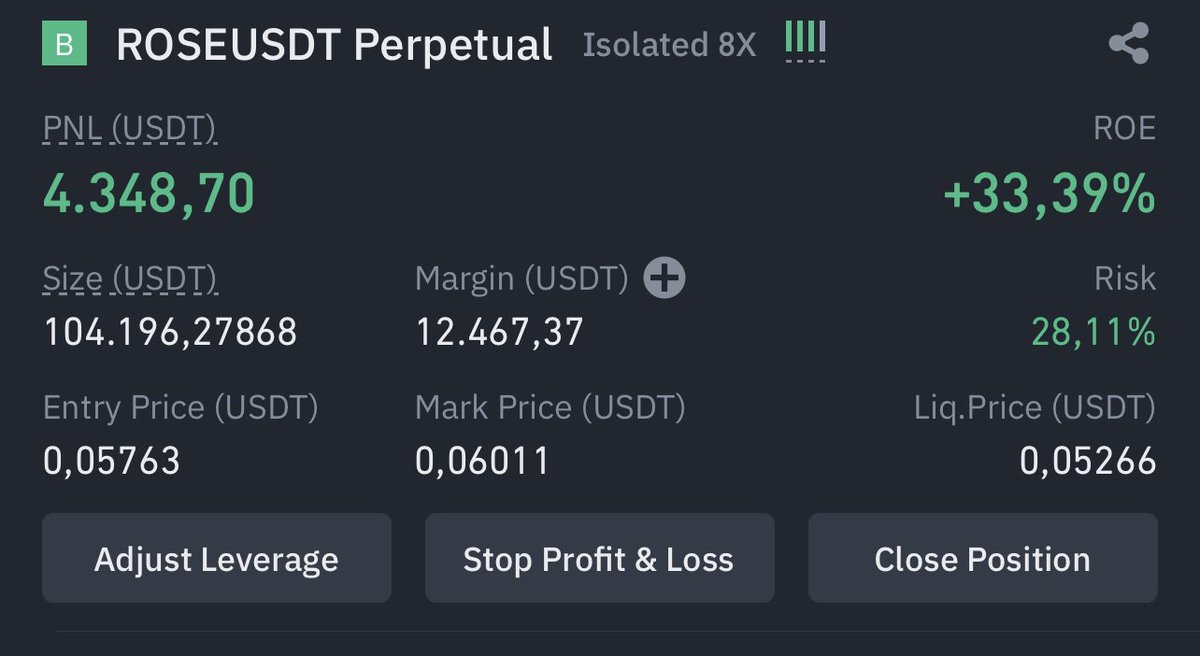Viewport: 1200px width, 656px height.
Task: Select the Margin amount 12.467,37
Action: (x=499, y=331)
